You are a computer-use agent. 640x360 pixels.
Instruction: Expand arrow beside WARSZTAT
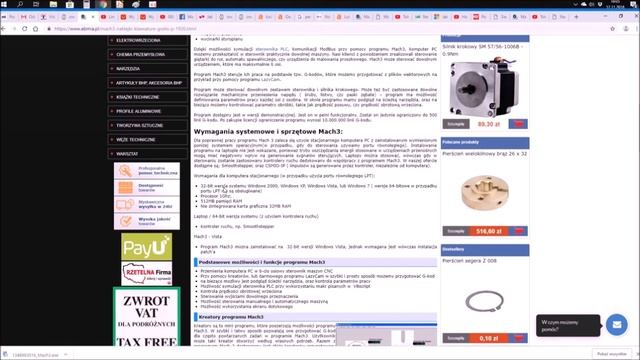[x=112, y=154]
